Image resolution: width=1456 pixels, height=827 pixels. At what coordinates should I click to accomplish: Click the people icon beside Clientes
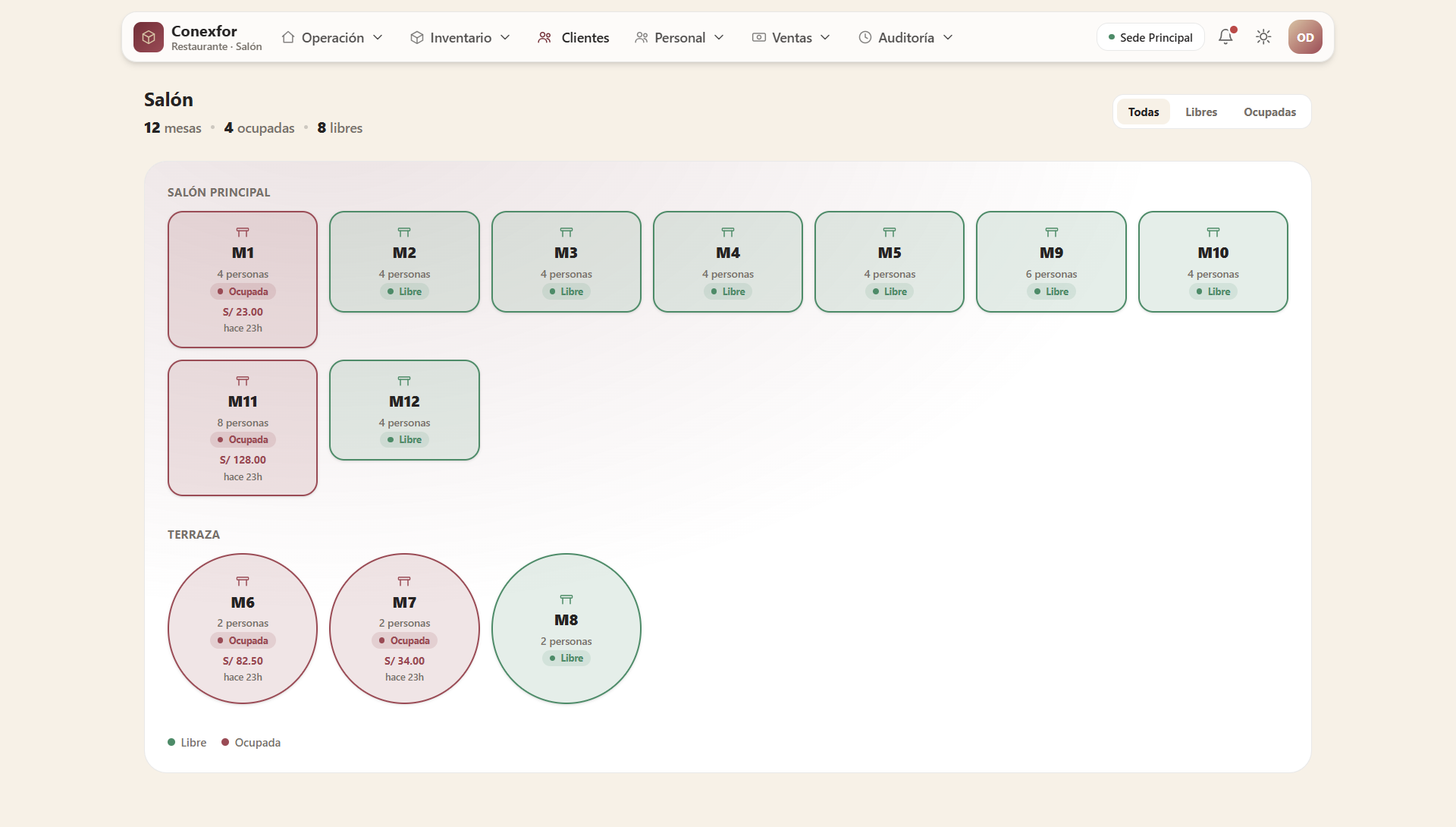[x=544, y=37]
